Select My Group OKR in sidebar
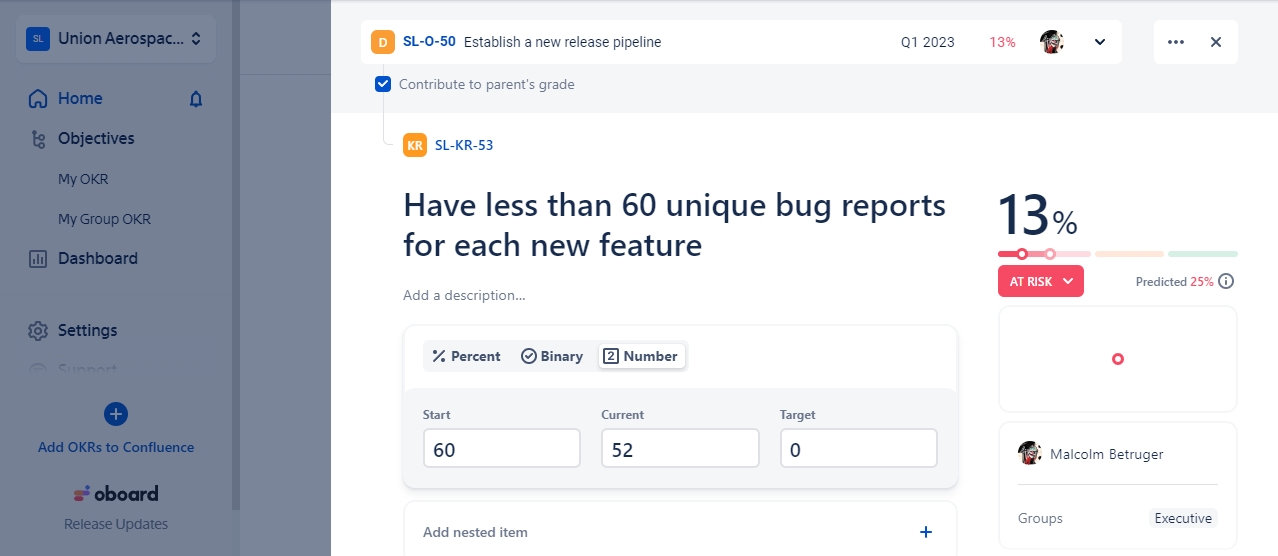1278x556 pixels. coord(104,219)
